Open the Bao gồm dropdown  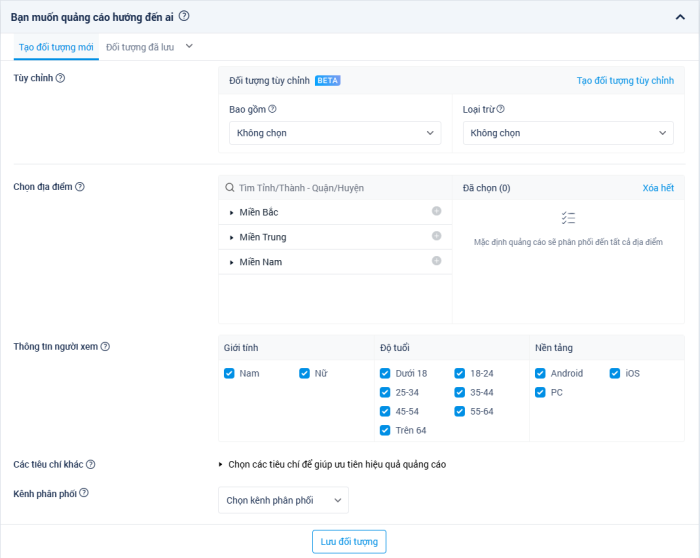click(x=334, y=133)
